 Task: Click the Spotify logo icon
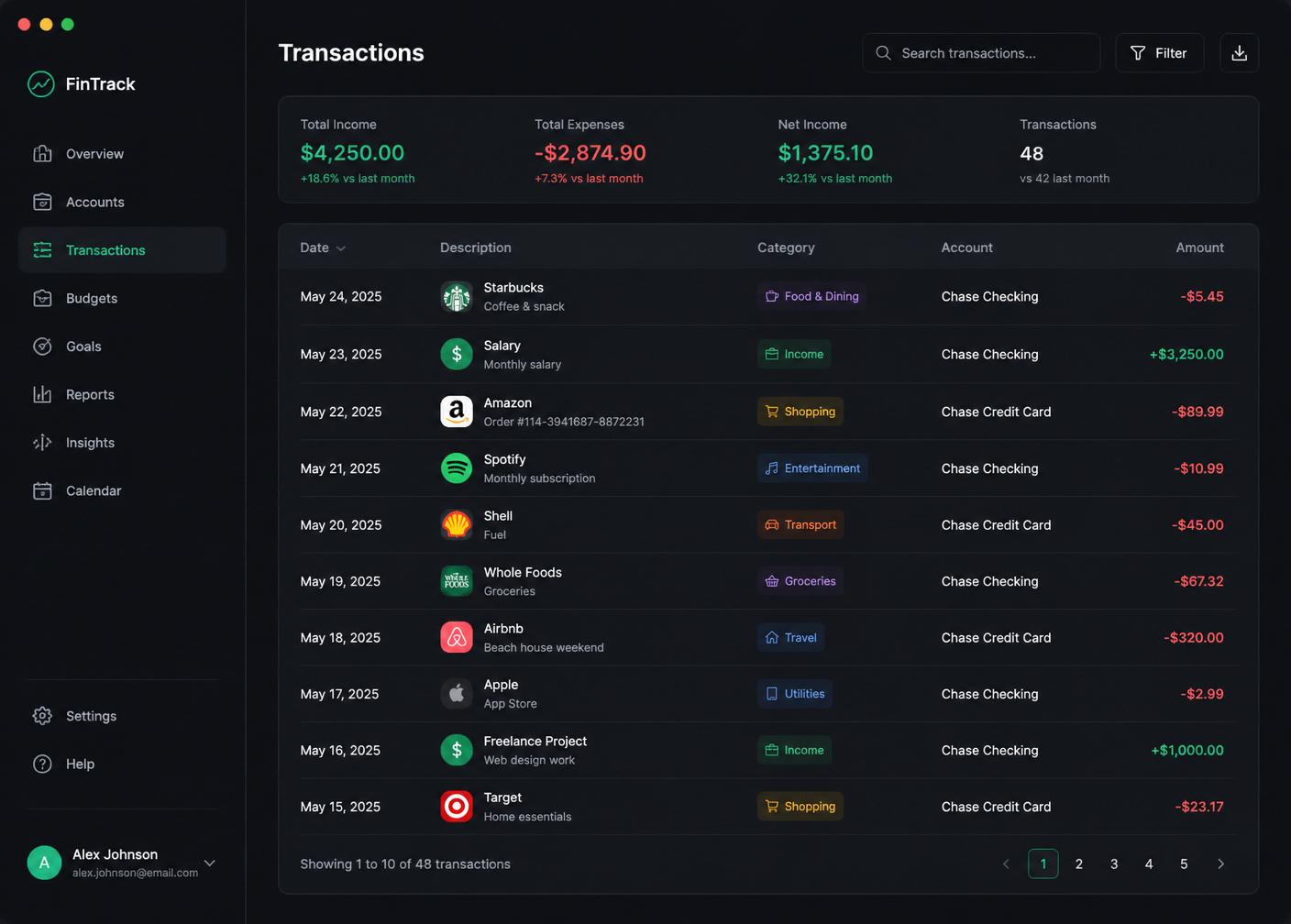pyautogui.click(x=457, y=468)
